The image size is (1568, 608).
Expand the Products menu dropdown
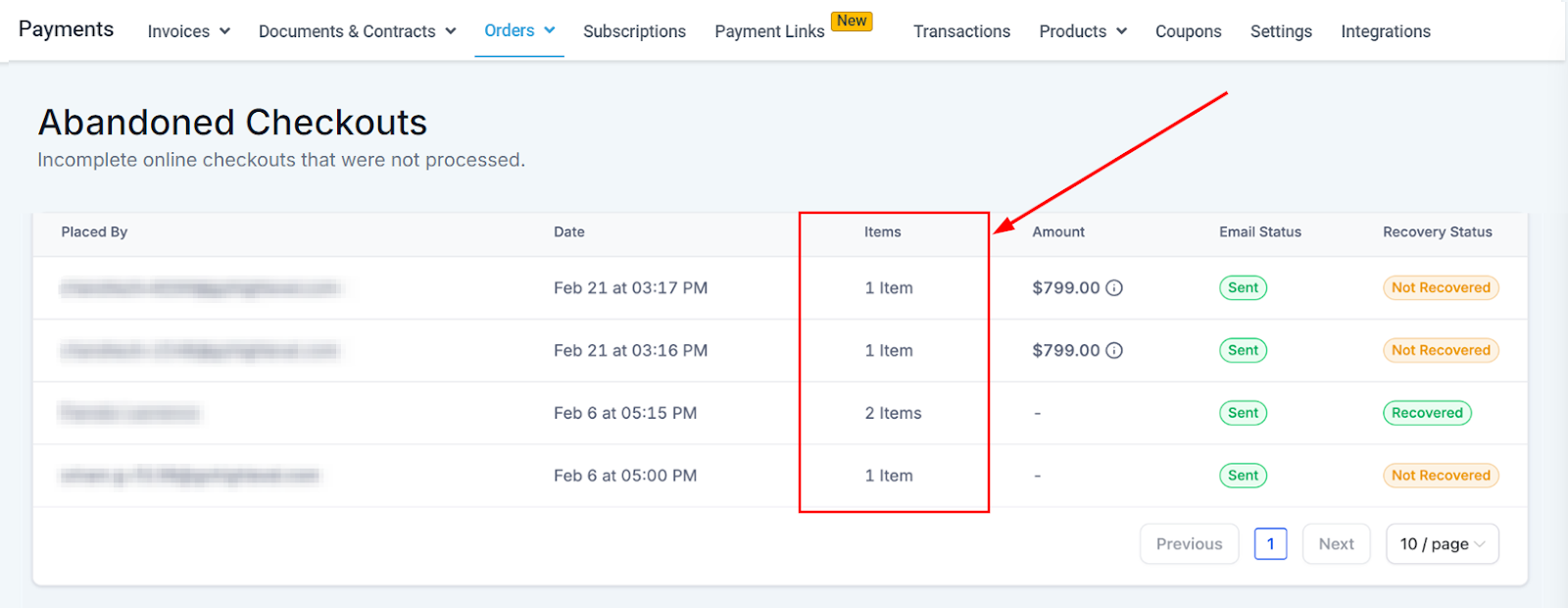[x=1083, y=31]
